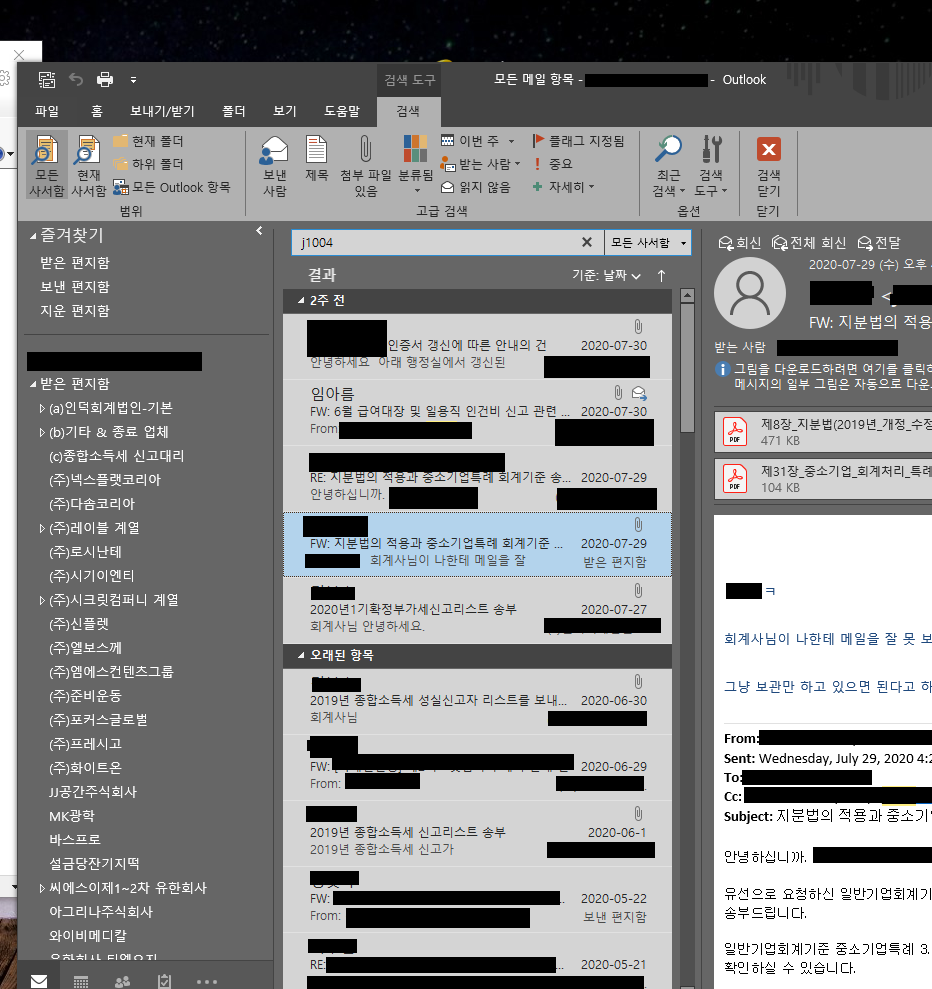Open the 파일 tab
This screenshot has width=932, height=989.
[47, 111]
